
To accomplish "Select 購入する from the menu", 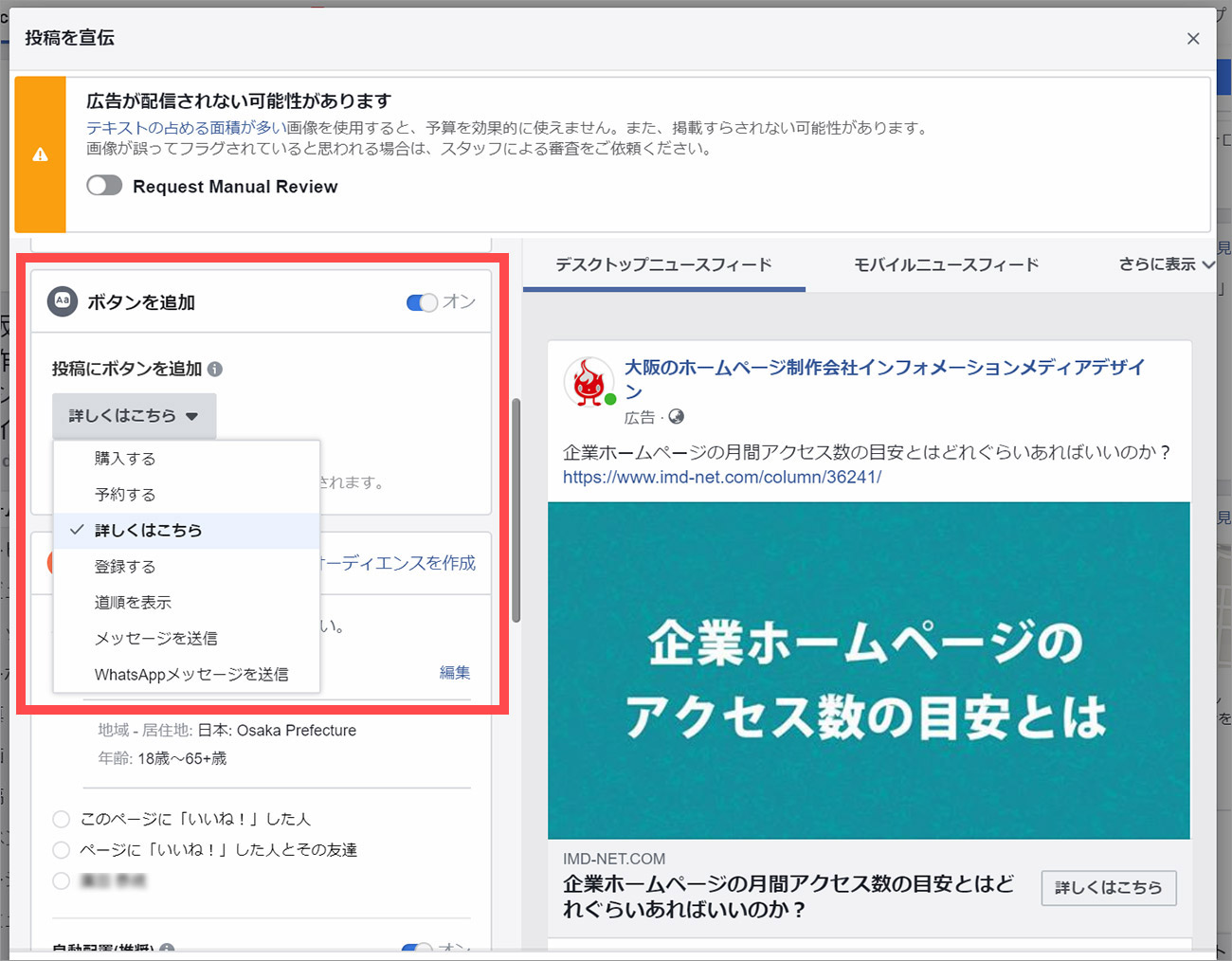I will tap(187, 459).
